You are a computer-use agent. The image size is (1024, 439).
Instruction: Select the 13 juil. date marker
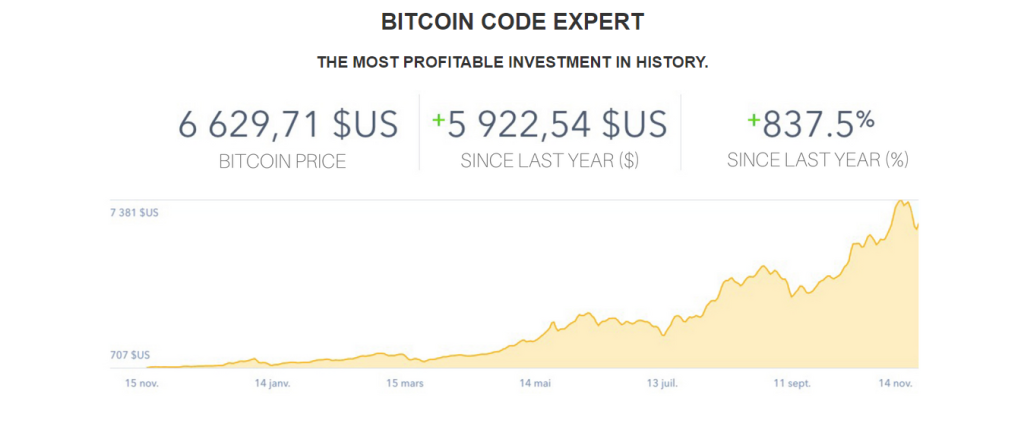coord(661,383)
